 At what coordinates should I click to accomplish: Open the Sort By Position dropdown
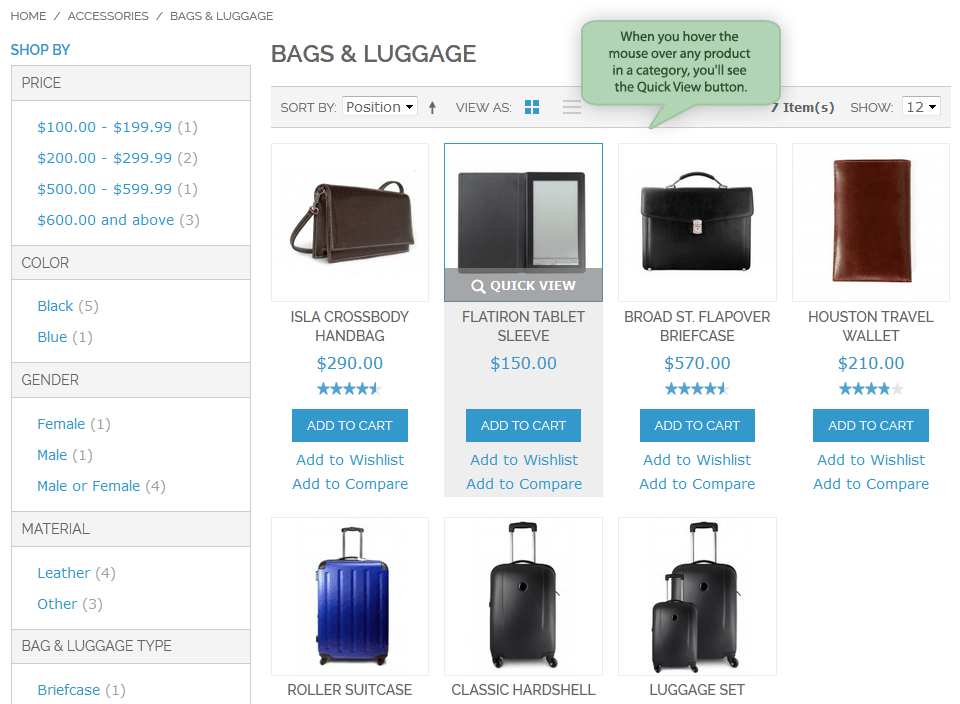(379, 106)
